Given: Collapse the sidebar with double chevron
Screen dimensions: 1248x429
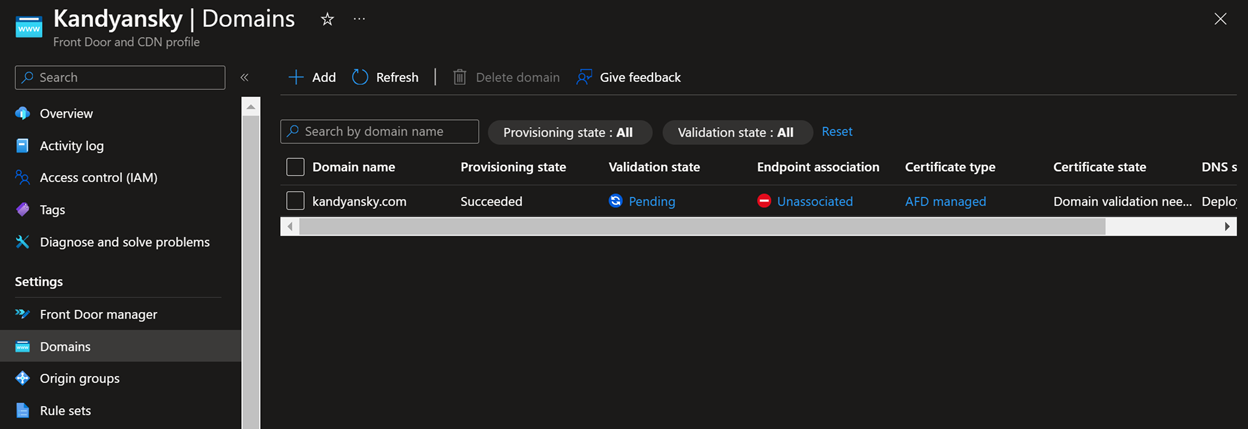Looking at the screenshot, I should [x=244, y=77].
